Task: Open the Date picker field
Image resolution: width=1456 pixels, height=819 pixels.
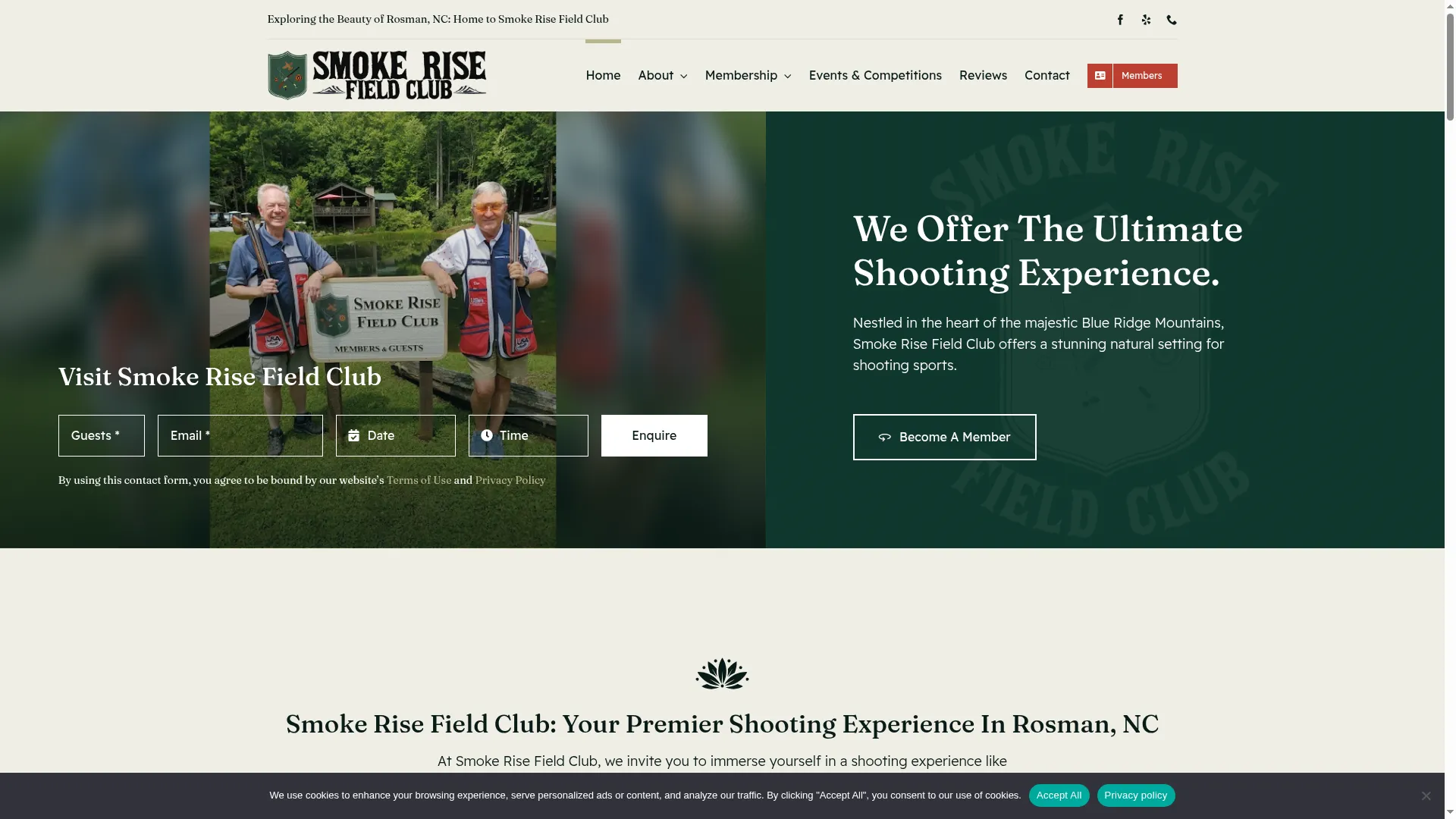Action: click(x=396, y=436)
